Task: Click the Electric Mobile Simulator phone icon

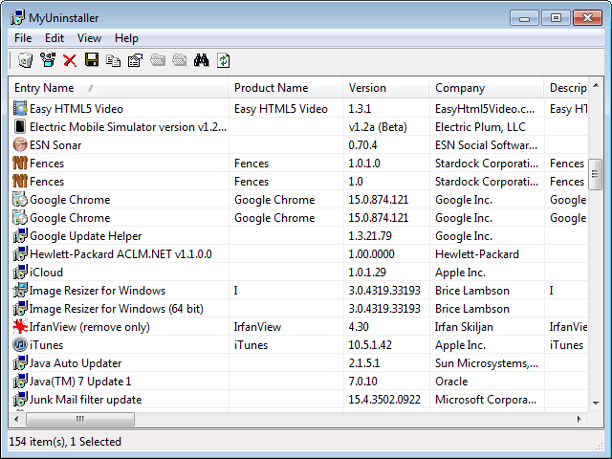Action: [20, 126]
